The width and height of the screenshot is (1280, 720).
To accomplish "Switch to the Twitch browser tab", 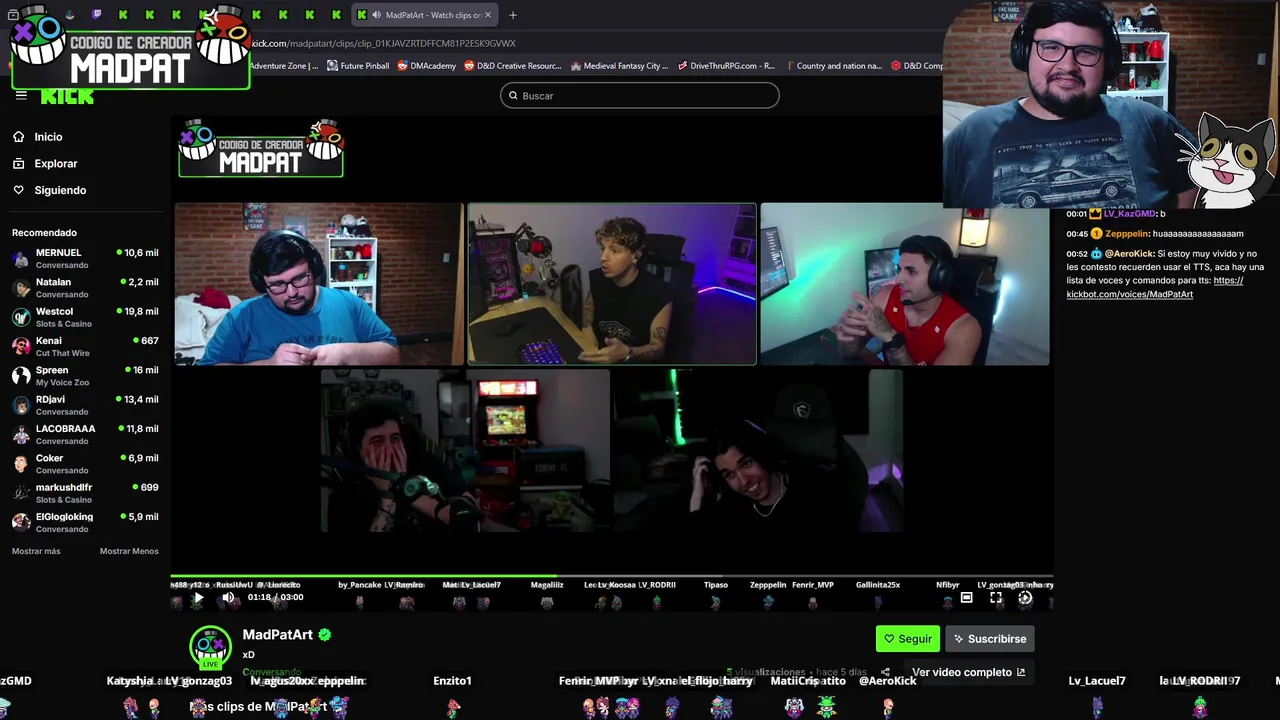I will pyautogui.click(x=96, y=15).
